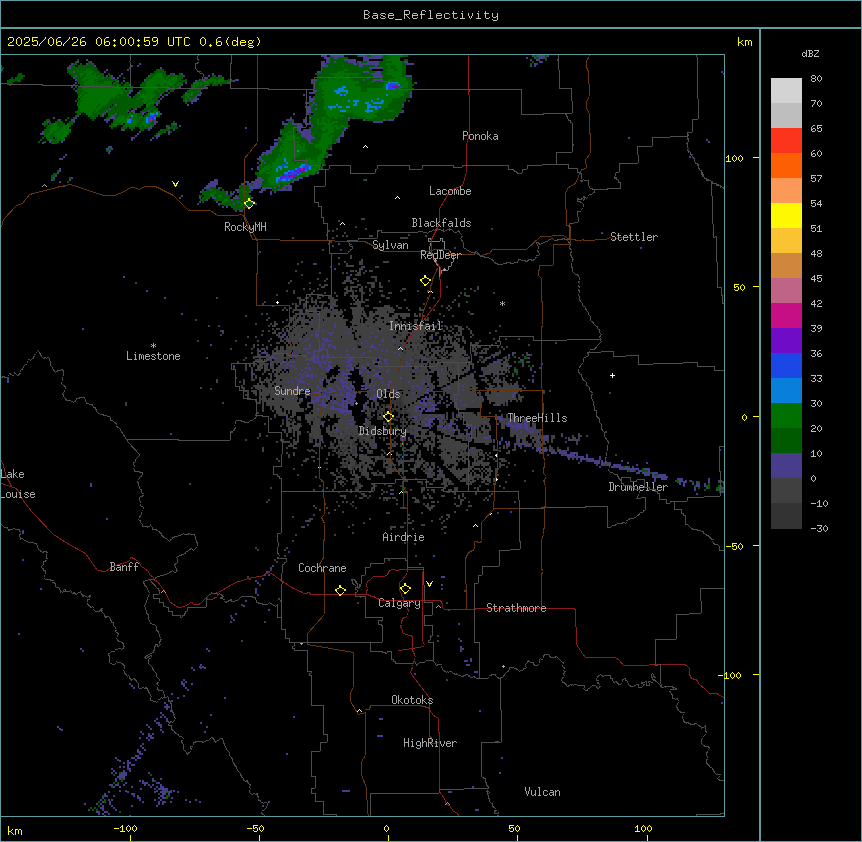Select the white plus marker northwest of Drumheller

click(612, 375)
